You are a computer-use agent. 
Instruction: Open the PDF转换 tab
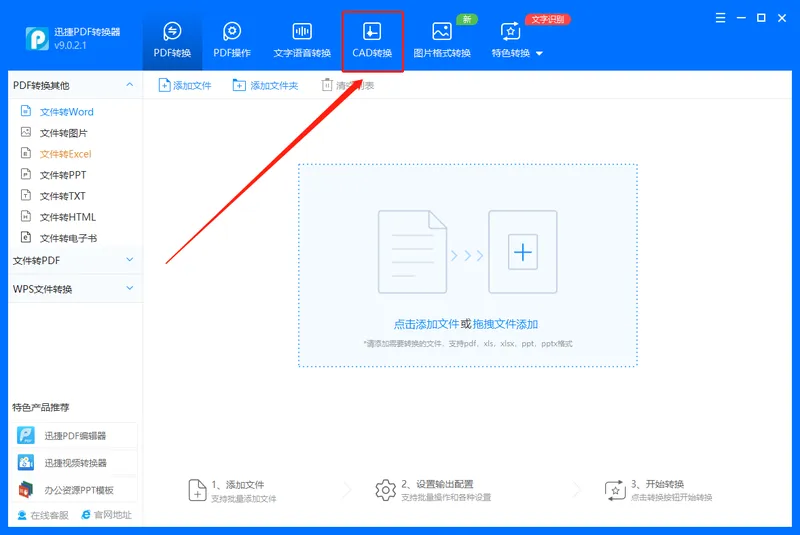point(172,40)
